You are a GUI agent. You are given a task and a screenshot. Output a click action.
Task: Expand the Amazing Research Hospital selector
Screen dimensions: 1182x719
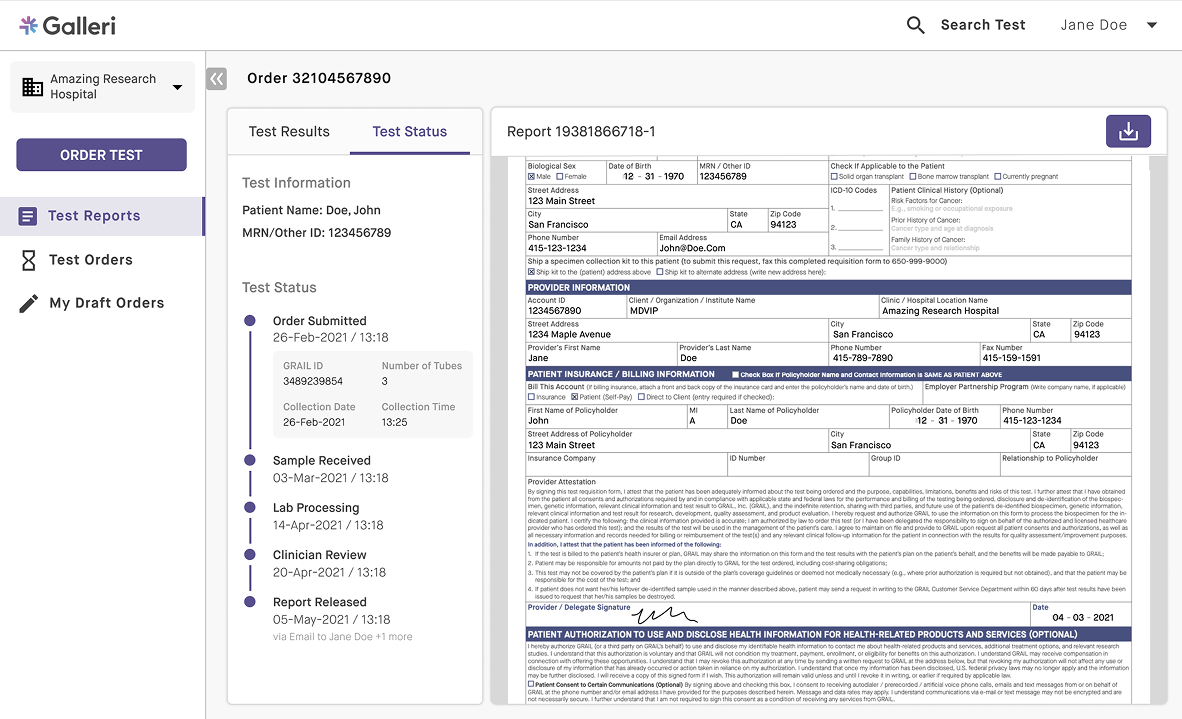click(177, 87)
